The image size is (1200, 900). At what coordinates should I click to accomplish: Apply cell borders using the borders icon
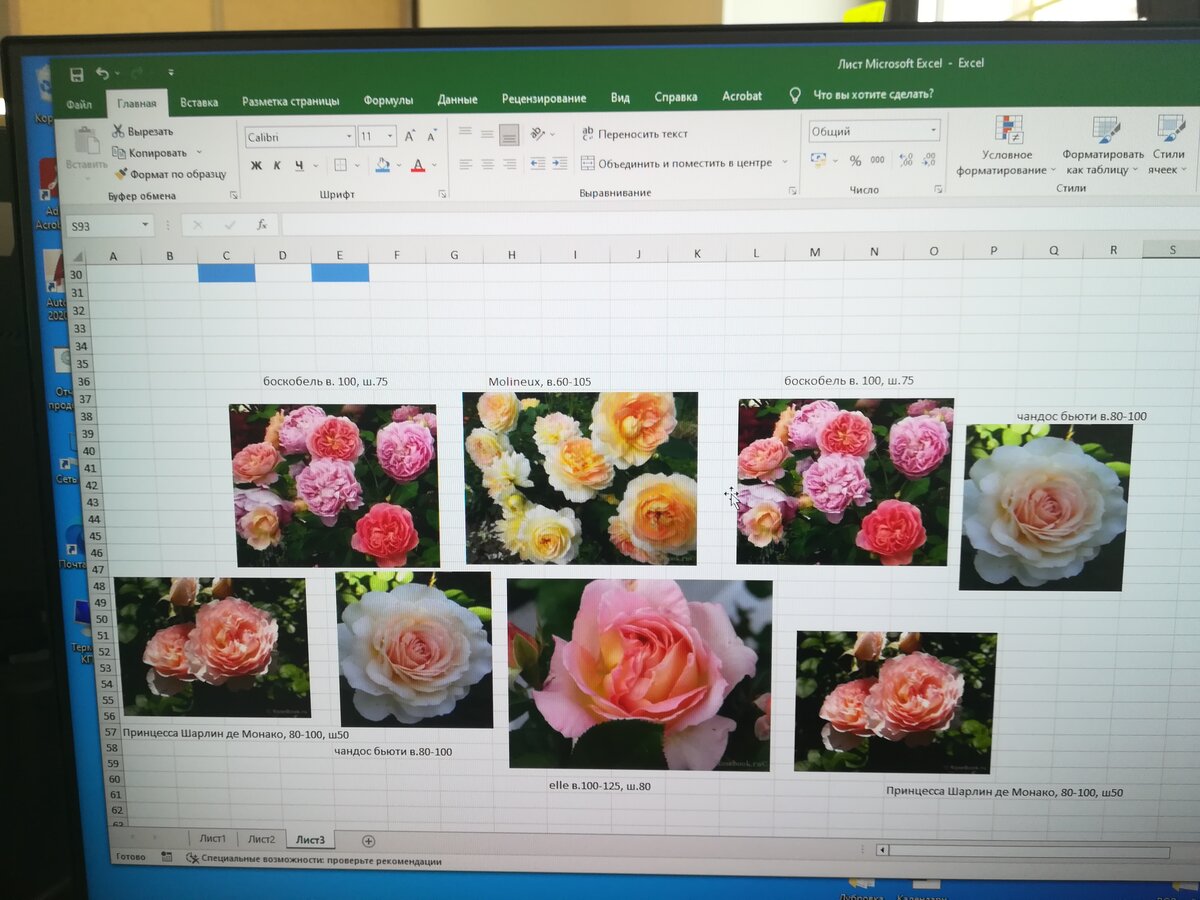(340, 165)
